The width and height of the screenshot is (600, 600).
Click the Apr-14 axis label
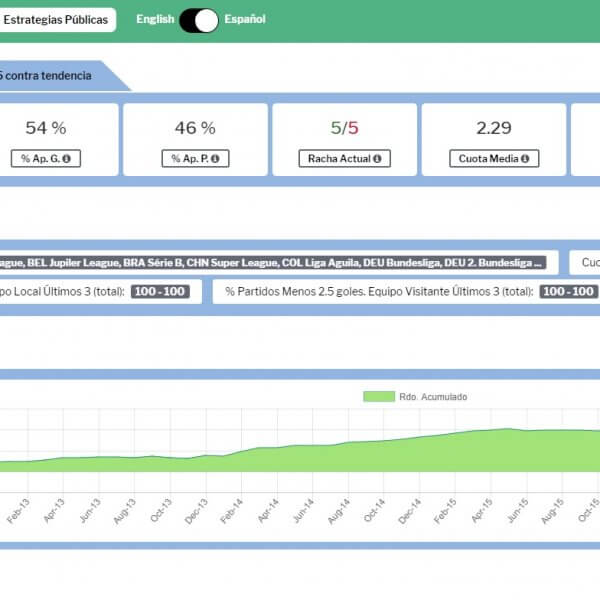[x=268, y=511]
